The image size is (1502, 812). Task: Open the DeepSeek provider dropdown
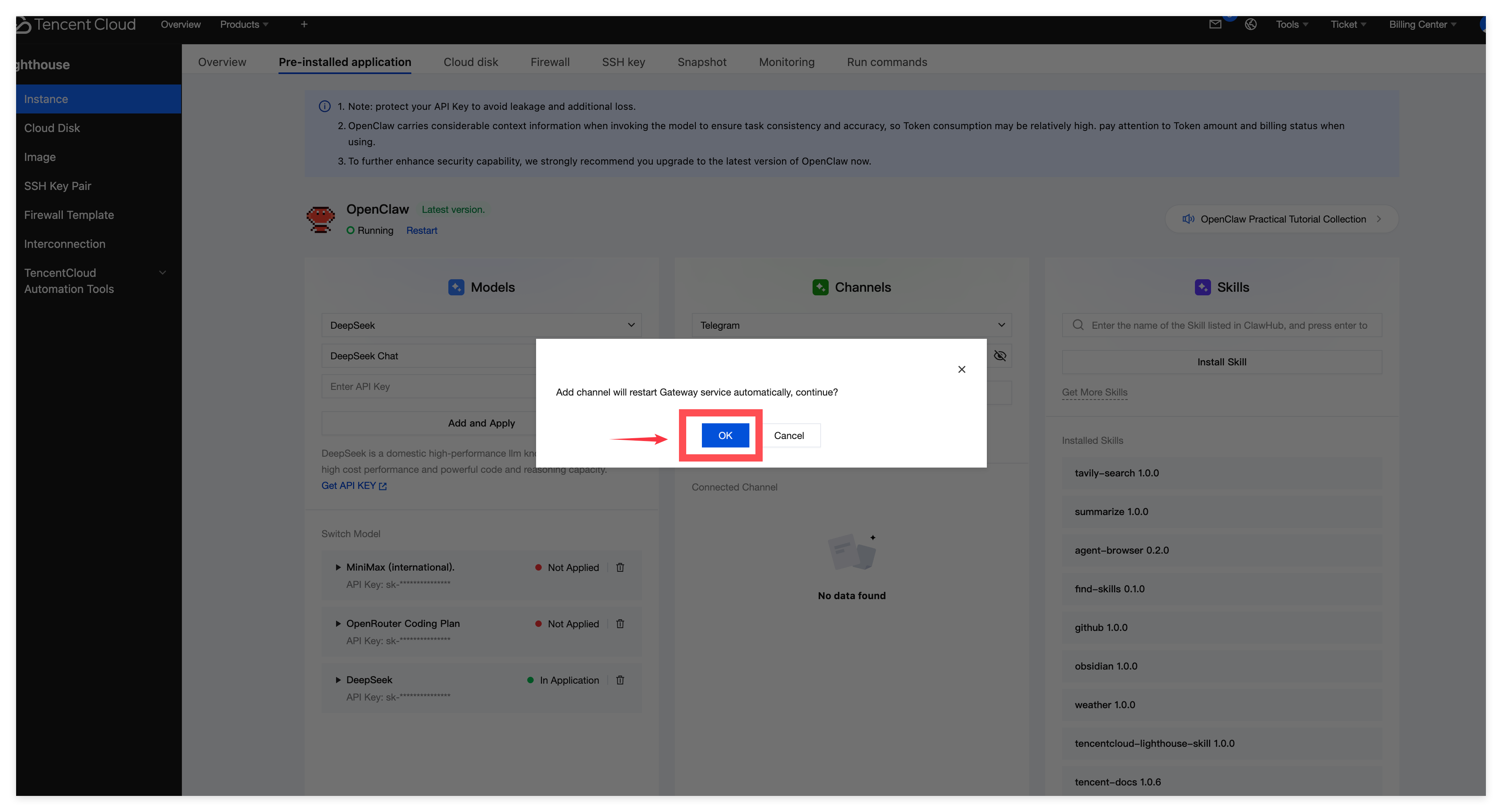[x=481, y=325]
